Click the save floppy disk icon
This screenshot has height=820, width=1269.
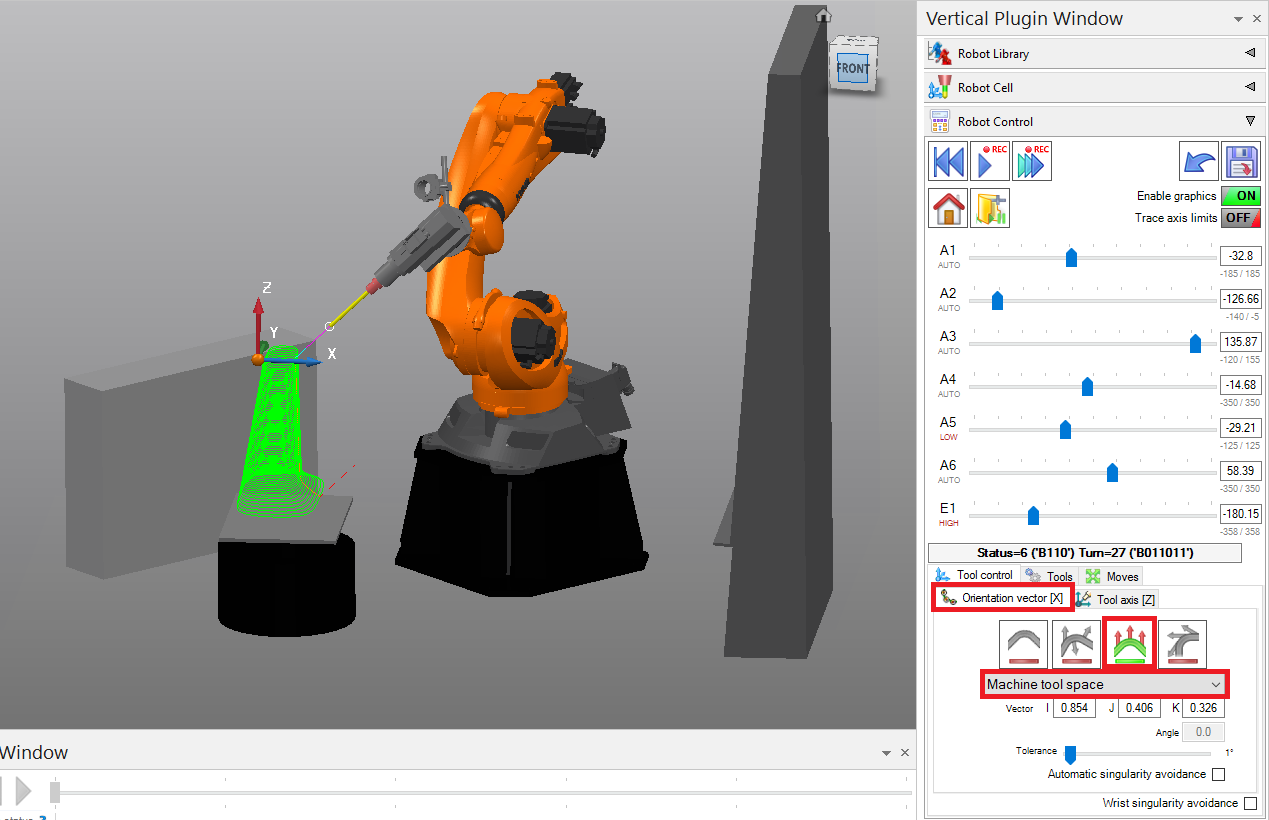coord(1243,160)
